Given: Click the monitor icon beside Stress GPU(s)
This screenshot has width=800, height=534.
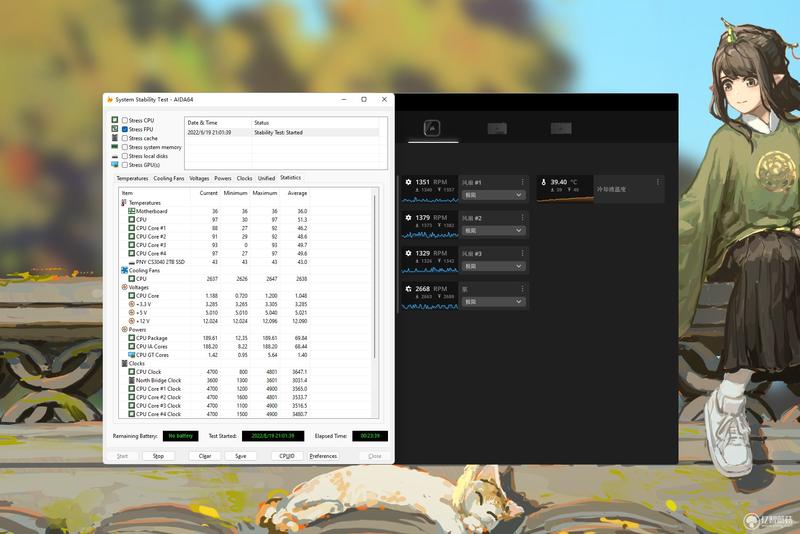Looking at the screenshot, I should click(x=115, y=165).
